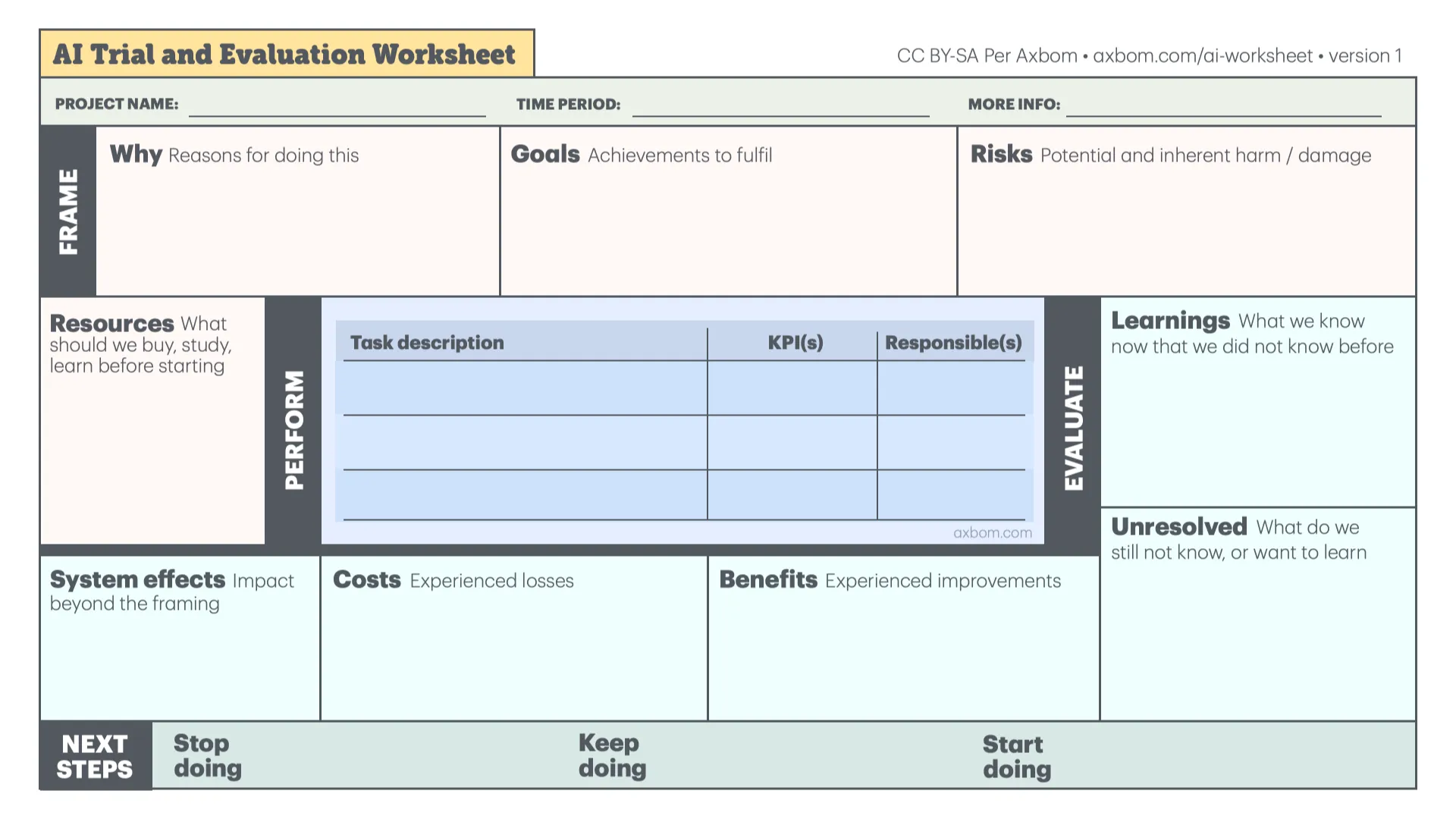Select the Goals achievements box
The width and height of the screenshot is (1456, 819).
pos(729,211)
